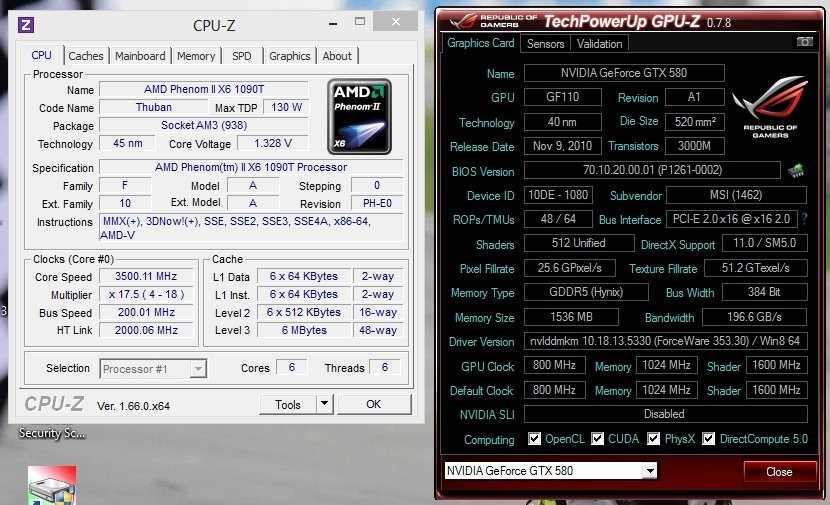This screenshot has height=505, width=830.
Task: Click the Code Name value Thuban
Action: pyautogui.click(x=154, y=107)
